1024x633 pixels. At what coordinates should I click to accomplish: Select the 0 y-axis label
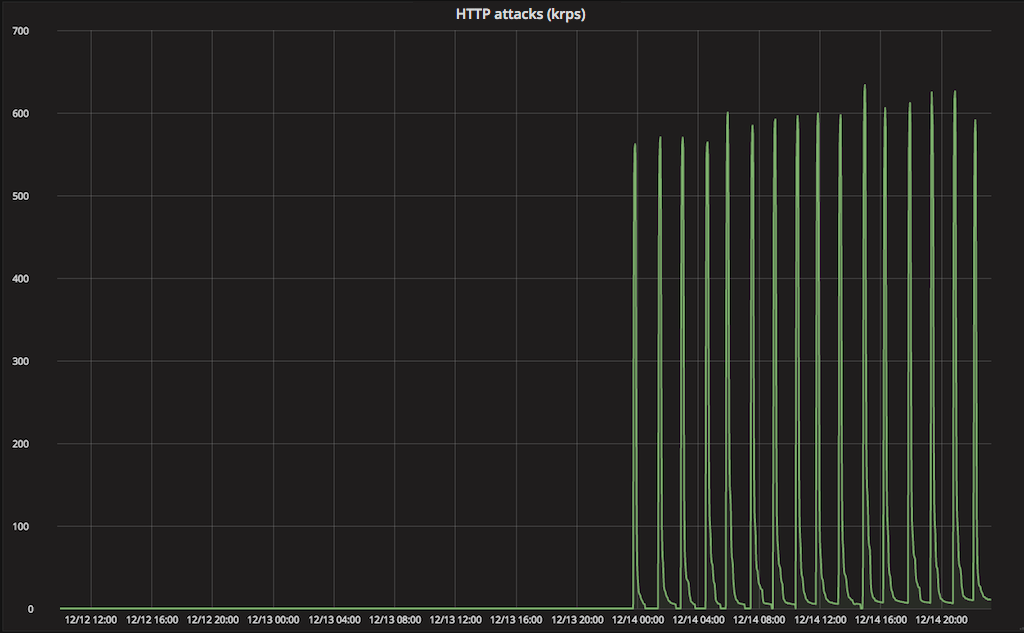click(x=30, y=609)
